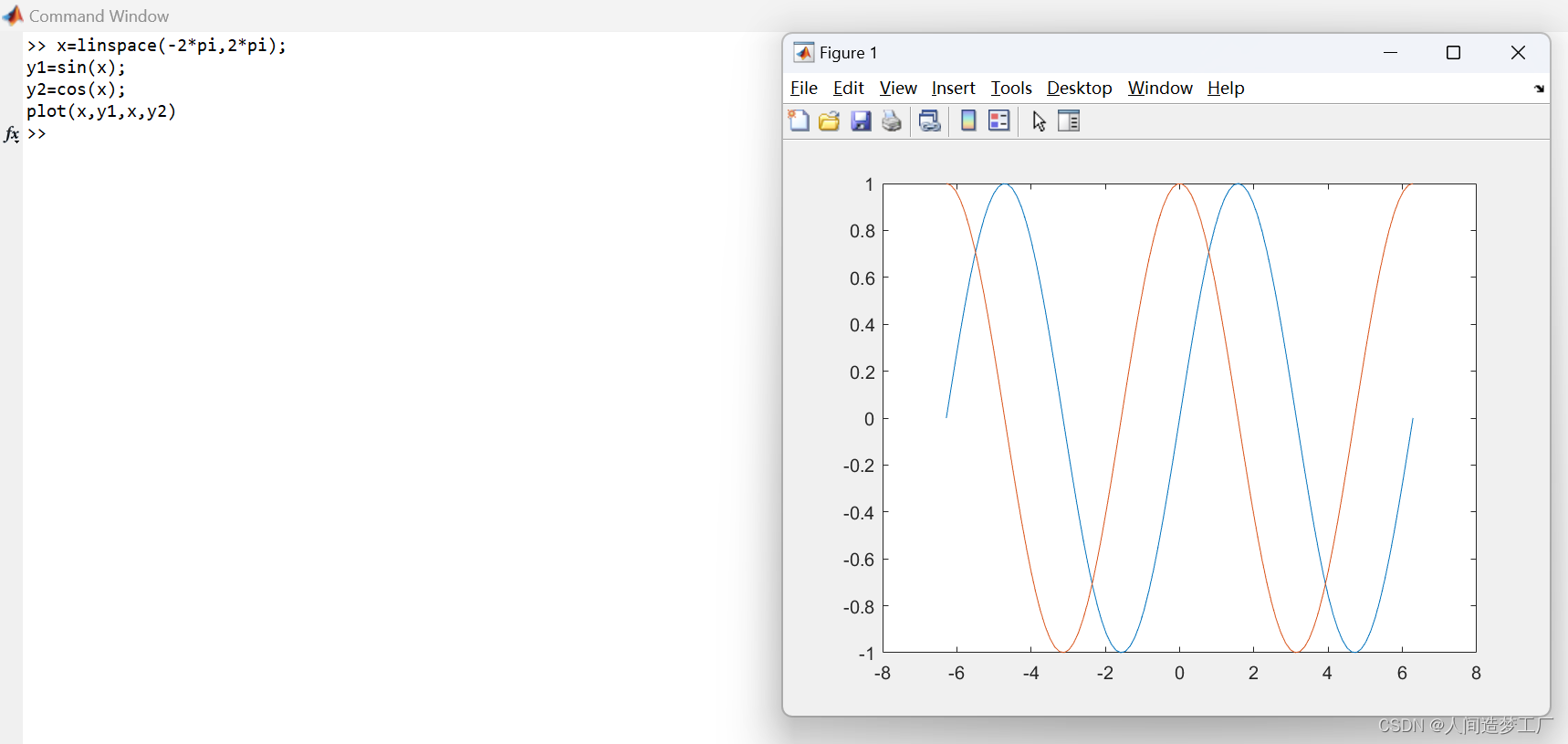The image size is (1568, 744).
Task: Click the Link Plot toolbar icon
Action: 929,121
